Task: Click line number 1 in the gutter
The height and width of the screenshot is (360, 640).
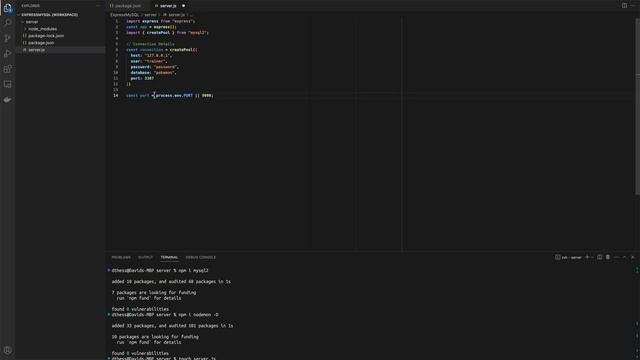Action: tap(117, 21)
